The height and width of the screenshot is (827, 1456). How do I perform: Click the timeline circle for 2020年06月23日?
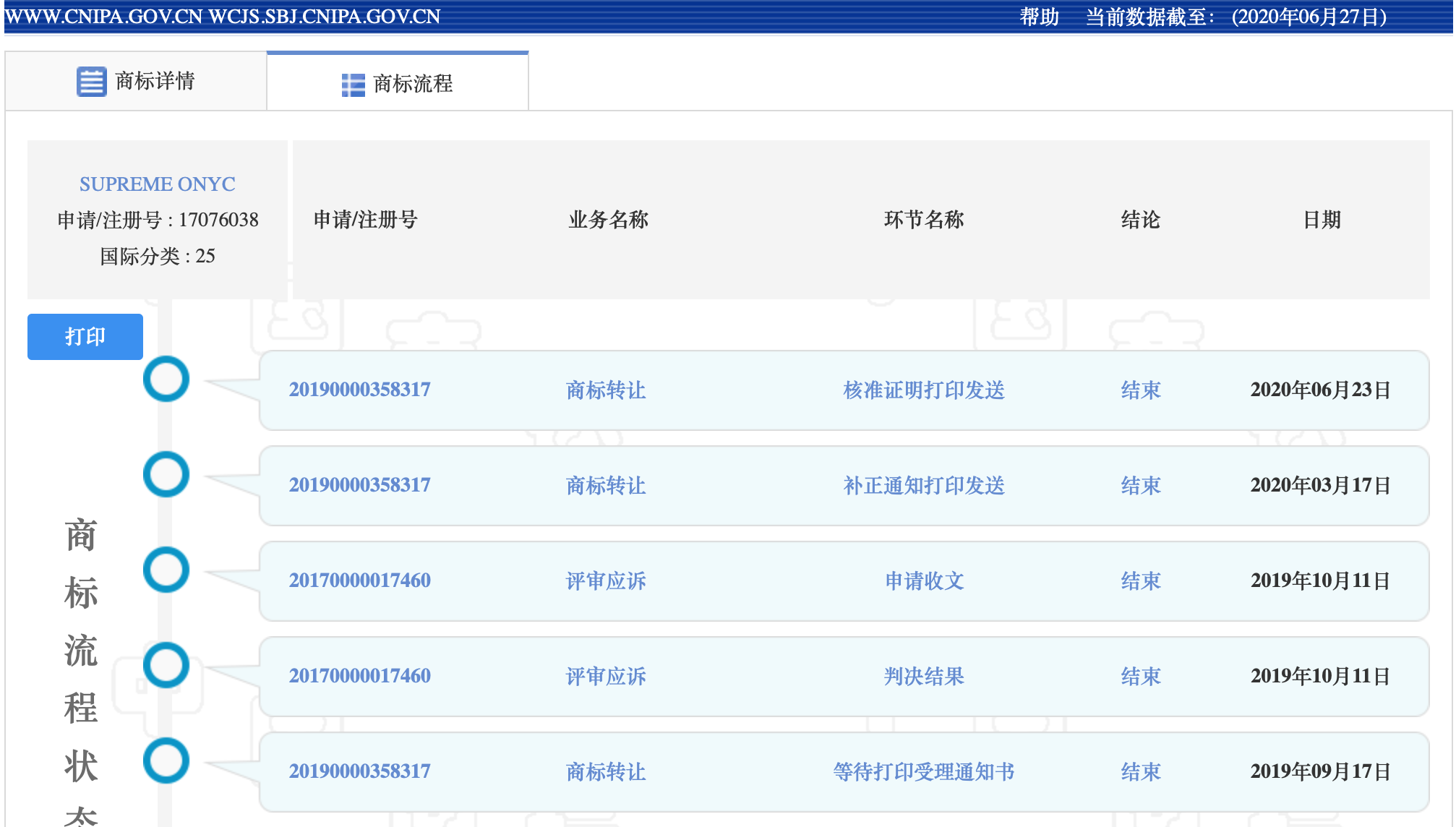click(x=166, y=379)
